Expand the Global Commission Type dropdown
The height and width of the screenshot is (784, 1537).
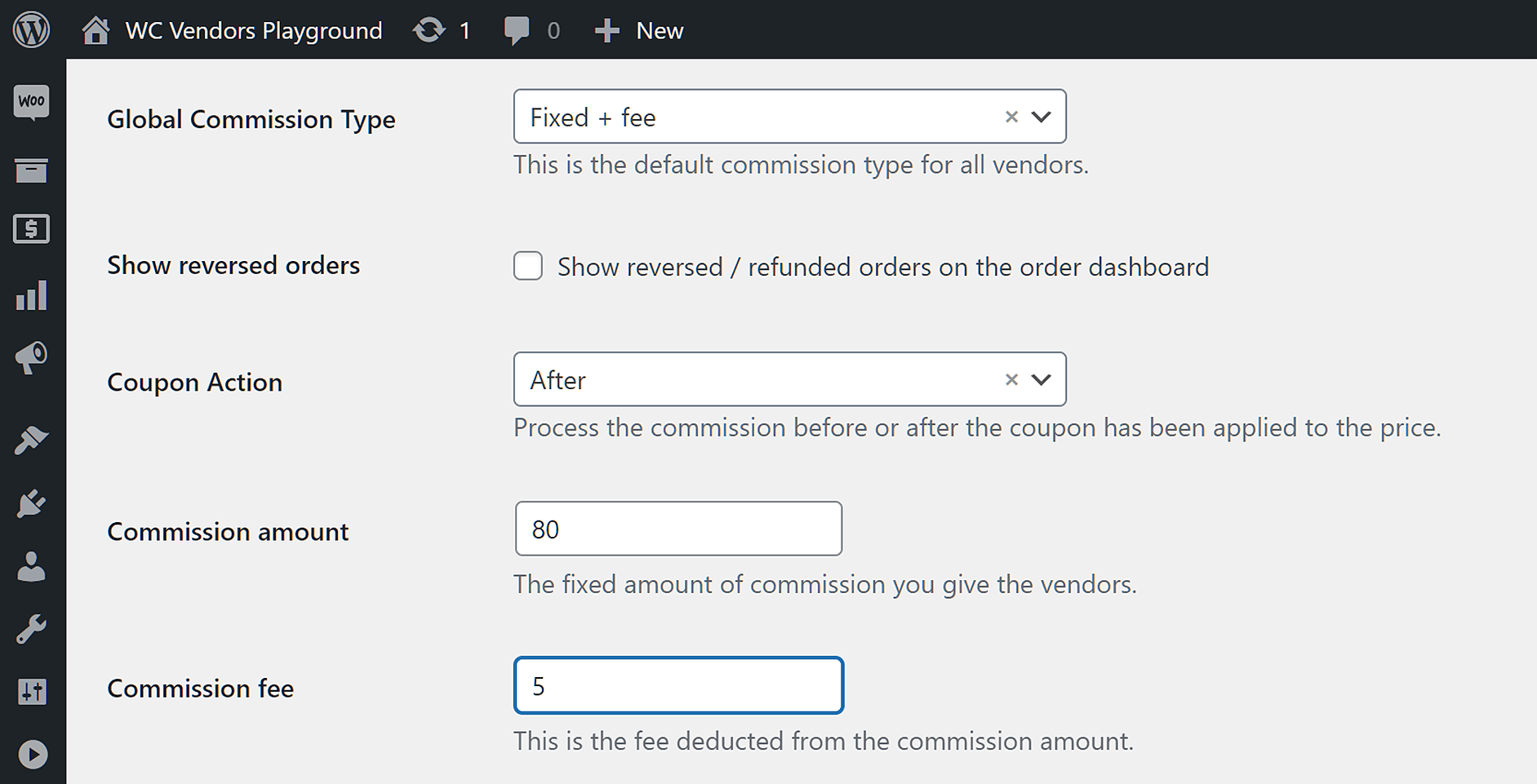tap(1041, 117)
